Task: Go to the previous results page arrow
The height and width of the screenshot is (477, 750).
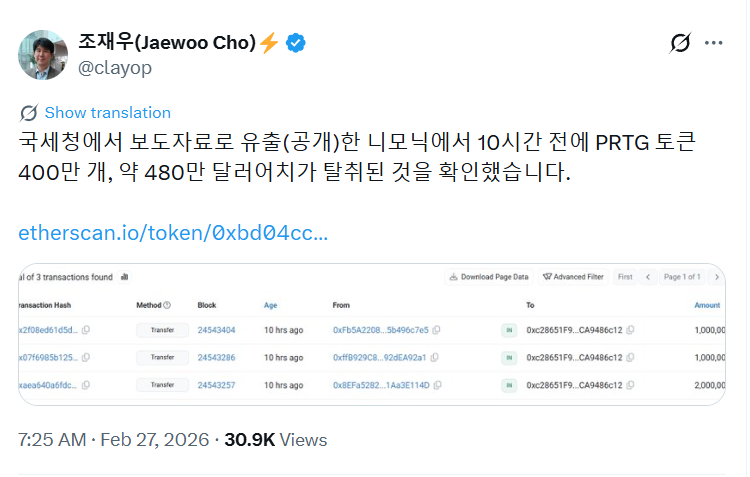Action: [x=648, y=277]
